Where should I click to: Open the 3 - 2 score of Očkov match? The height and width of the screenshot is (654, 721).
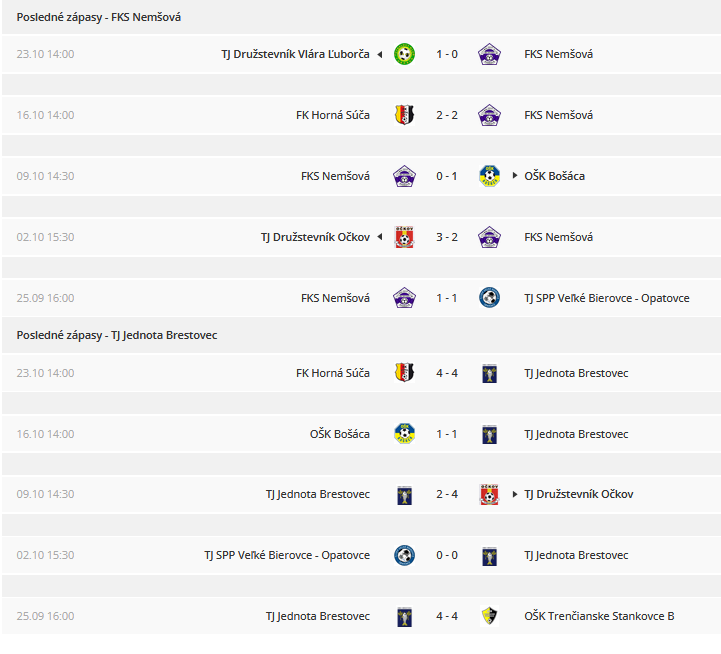click(x=446, y=237)
